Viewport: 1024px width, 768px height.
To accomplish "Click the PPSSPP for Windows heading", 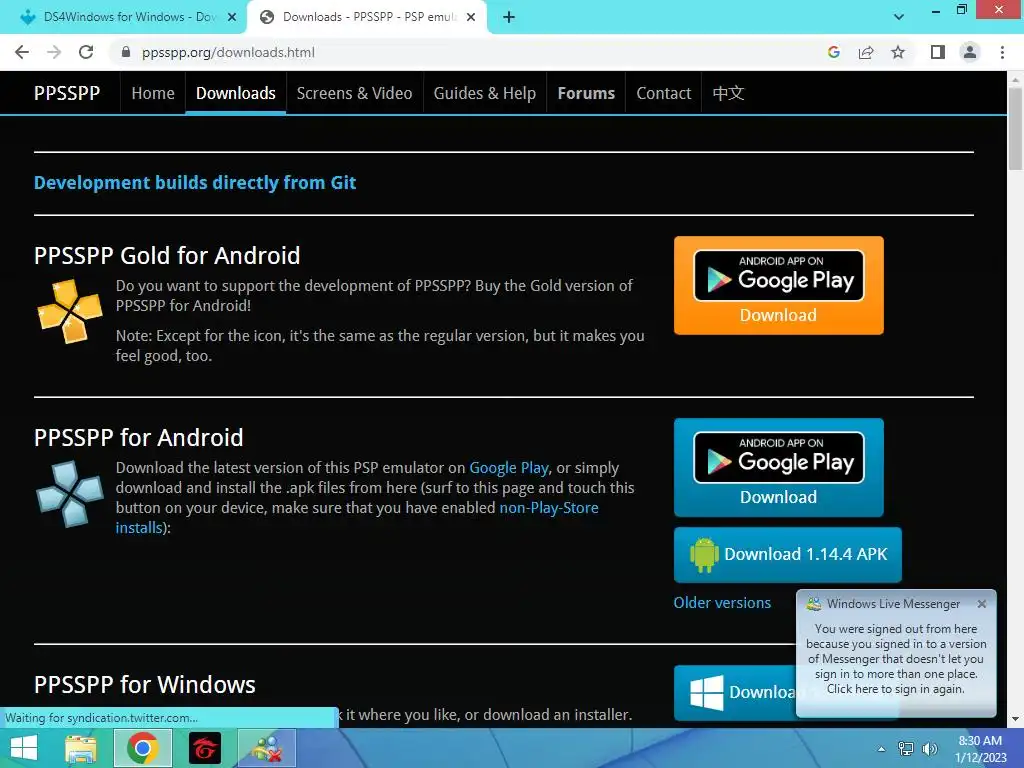I will click(144, 685).
